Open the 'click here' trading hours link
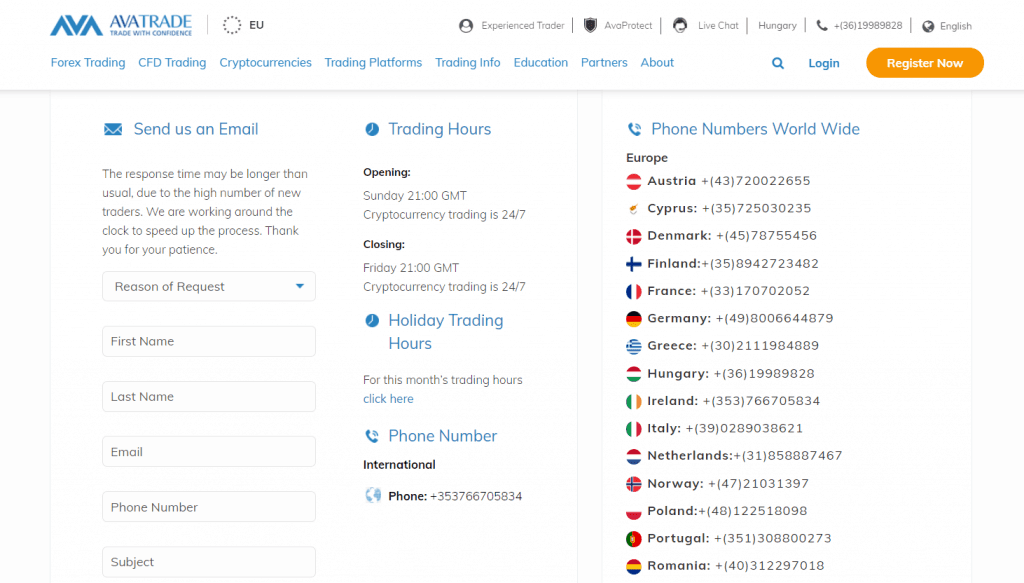This screenshot has height=583, width=1024. pyautogui.click(x=388, y=399)
